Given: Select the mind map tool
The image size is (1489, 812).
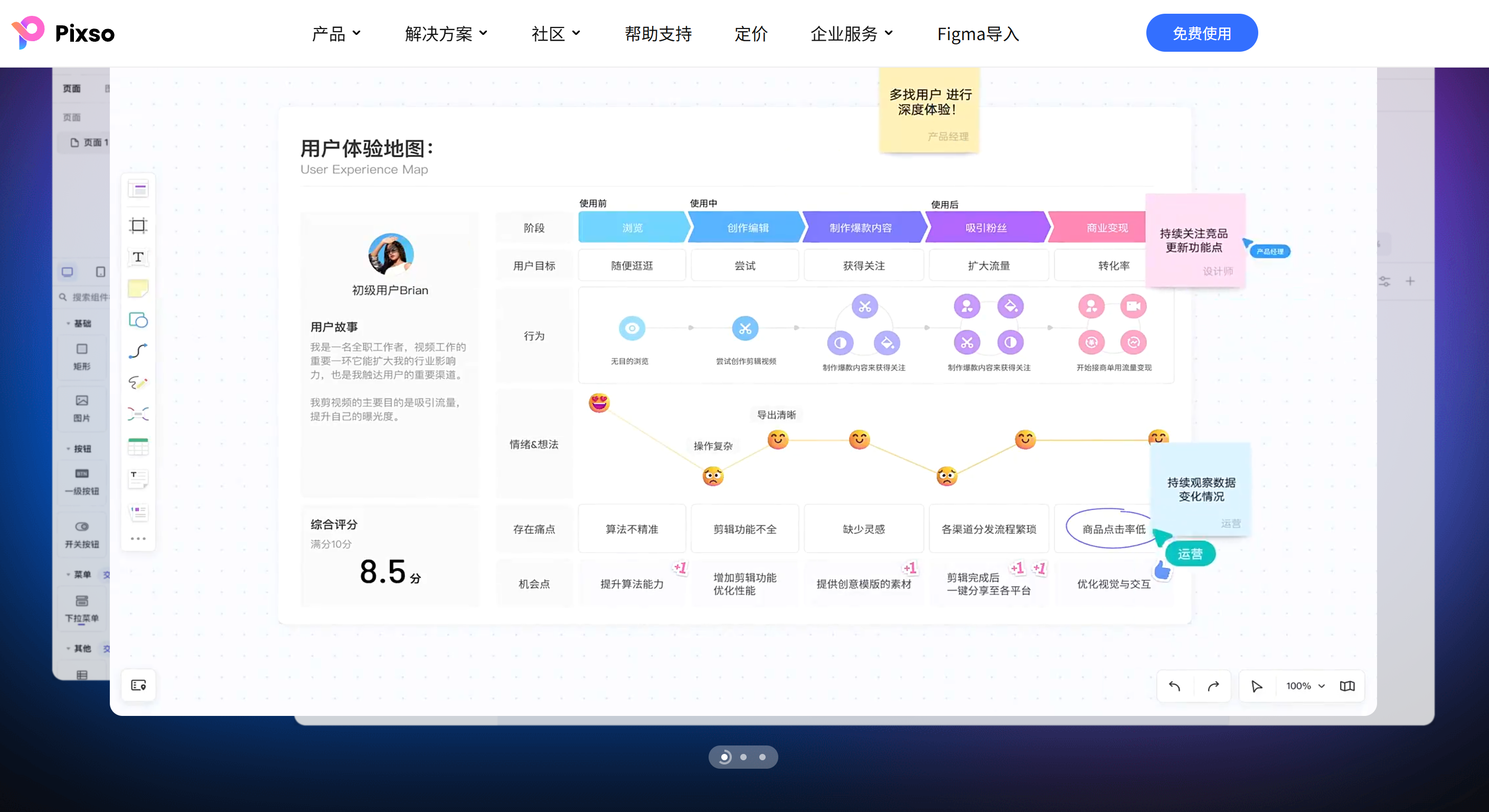Looking at the screenshot, I should 138,414.
